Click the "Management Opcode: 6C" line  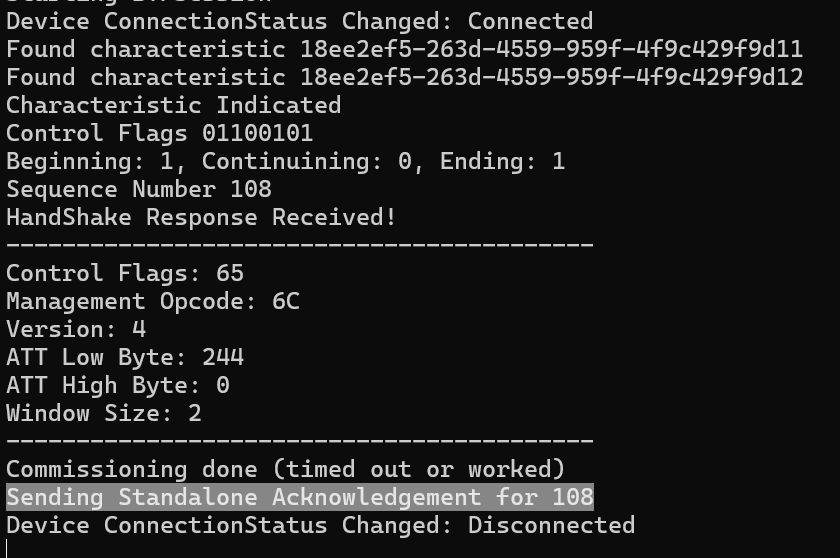(x=152, y=301)
